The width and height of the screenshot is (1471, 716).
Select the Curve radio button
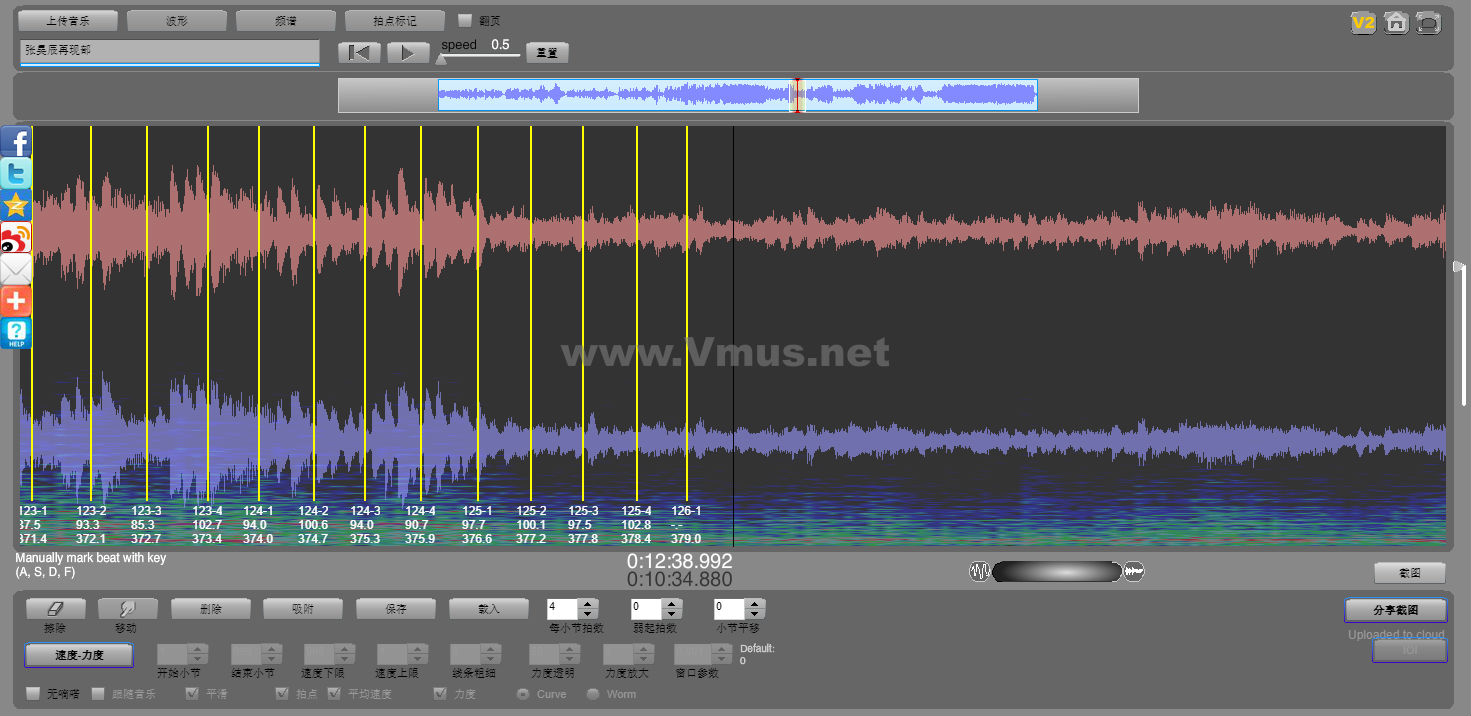522,694
